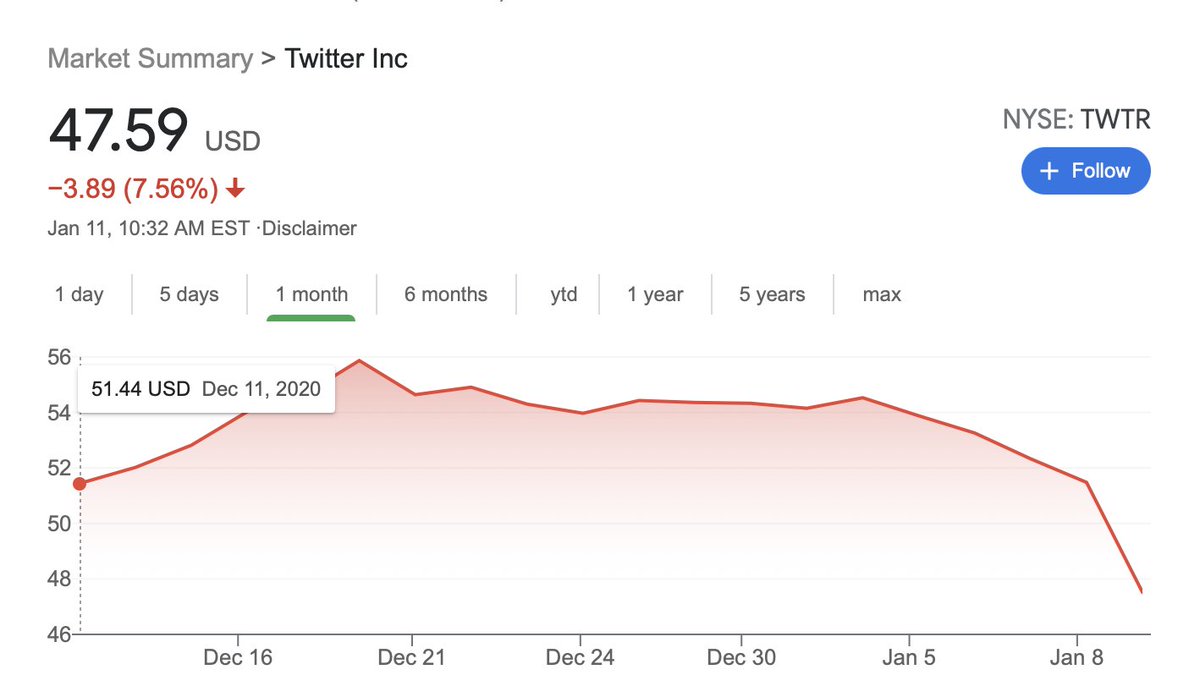Show the max range chart
The height and width of the screenshot is (697, 1200).
tap(881, 295)
